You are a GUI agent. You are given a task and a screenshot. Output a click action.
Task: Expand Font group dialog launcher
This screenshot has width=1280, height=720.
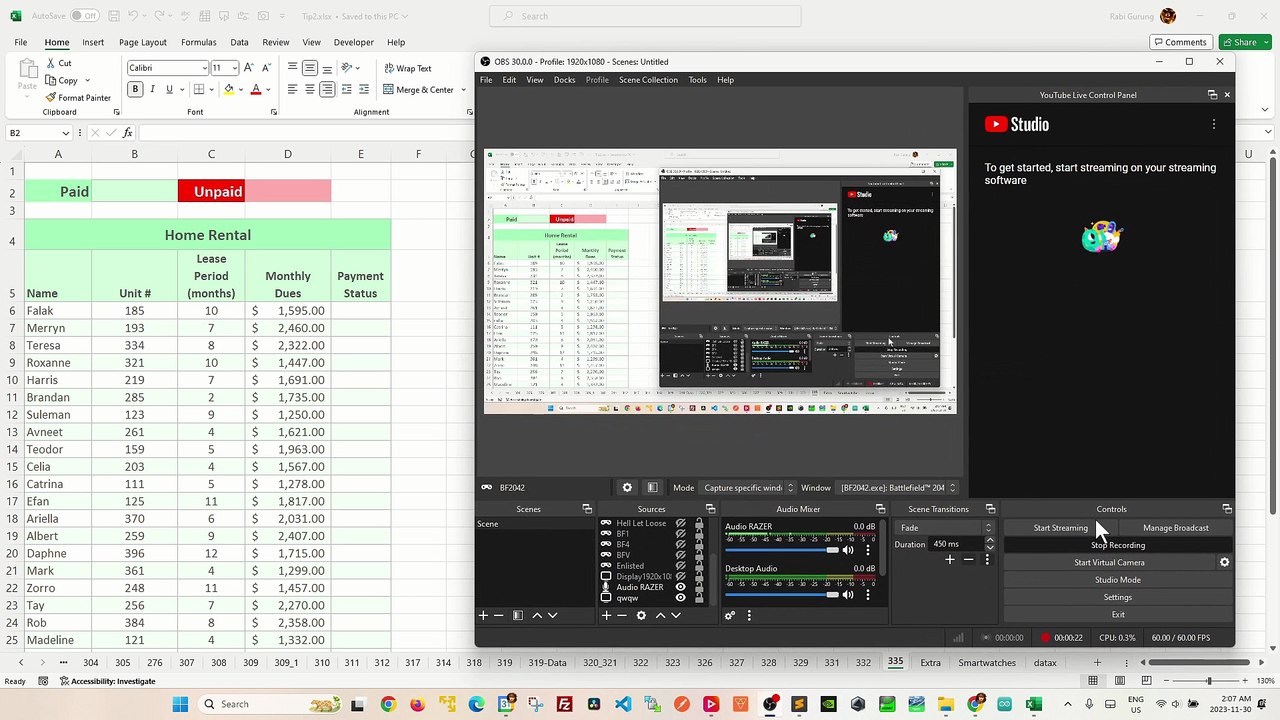pyautogui.click(x=273, y=112)
